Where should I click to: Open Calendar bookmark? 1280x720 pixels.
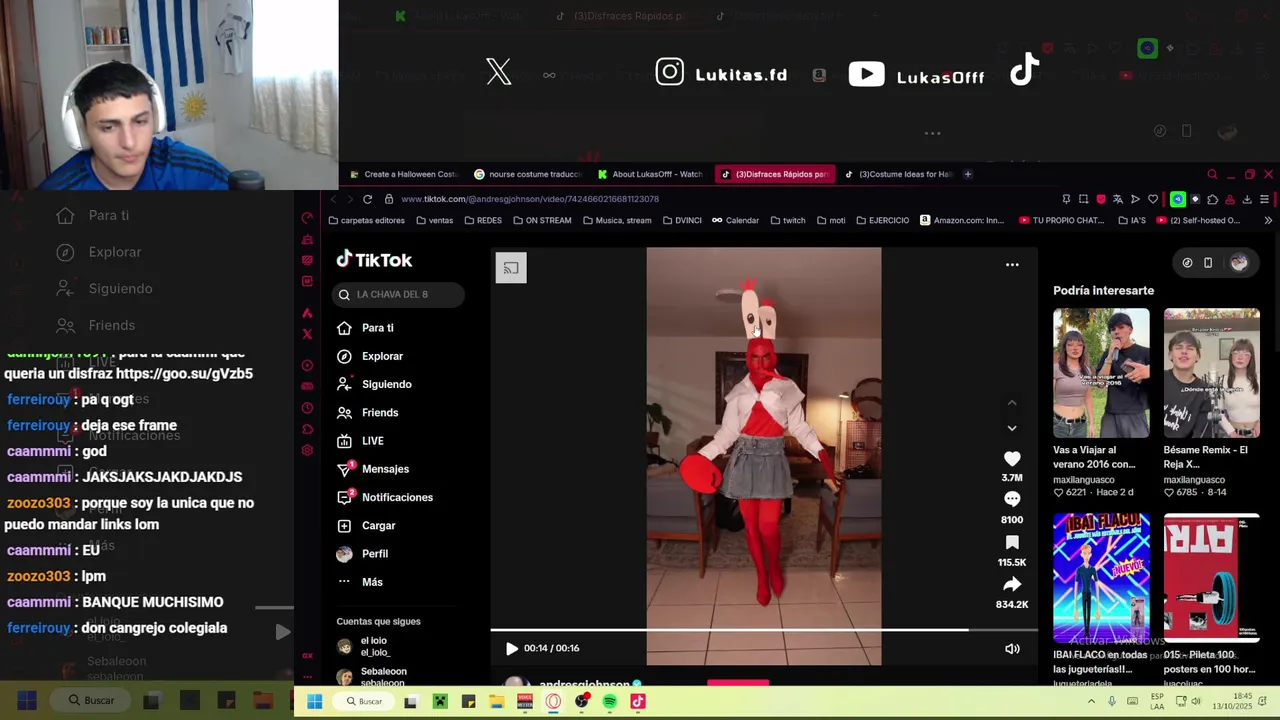point(735,220)
